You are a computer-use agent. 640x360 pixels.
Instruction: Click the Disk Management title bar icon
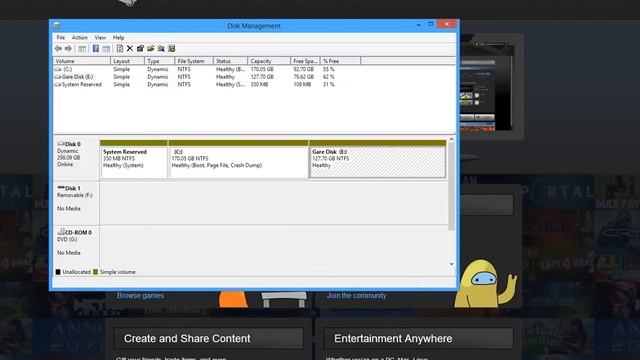(57, 26)
